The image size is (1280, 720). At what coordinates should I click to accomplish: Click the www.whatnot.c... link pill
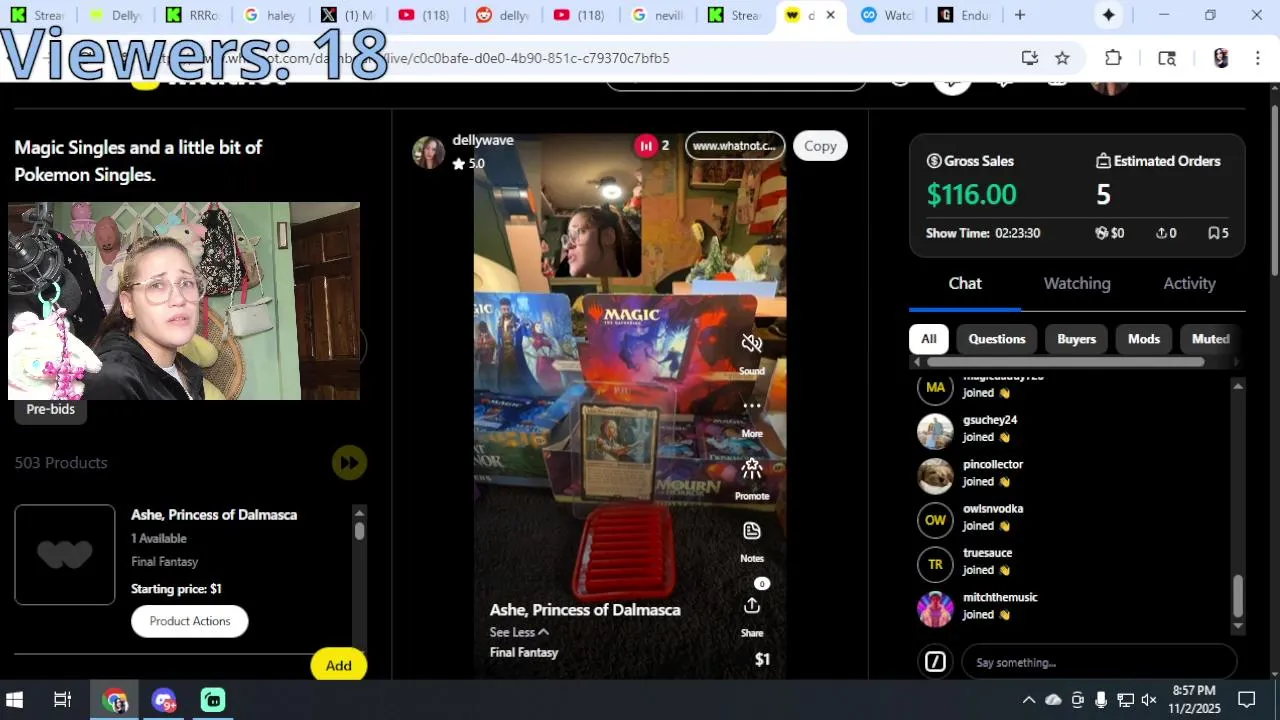tap(735, 146)
